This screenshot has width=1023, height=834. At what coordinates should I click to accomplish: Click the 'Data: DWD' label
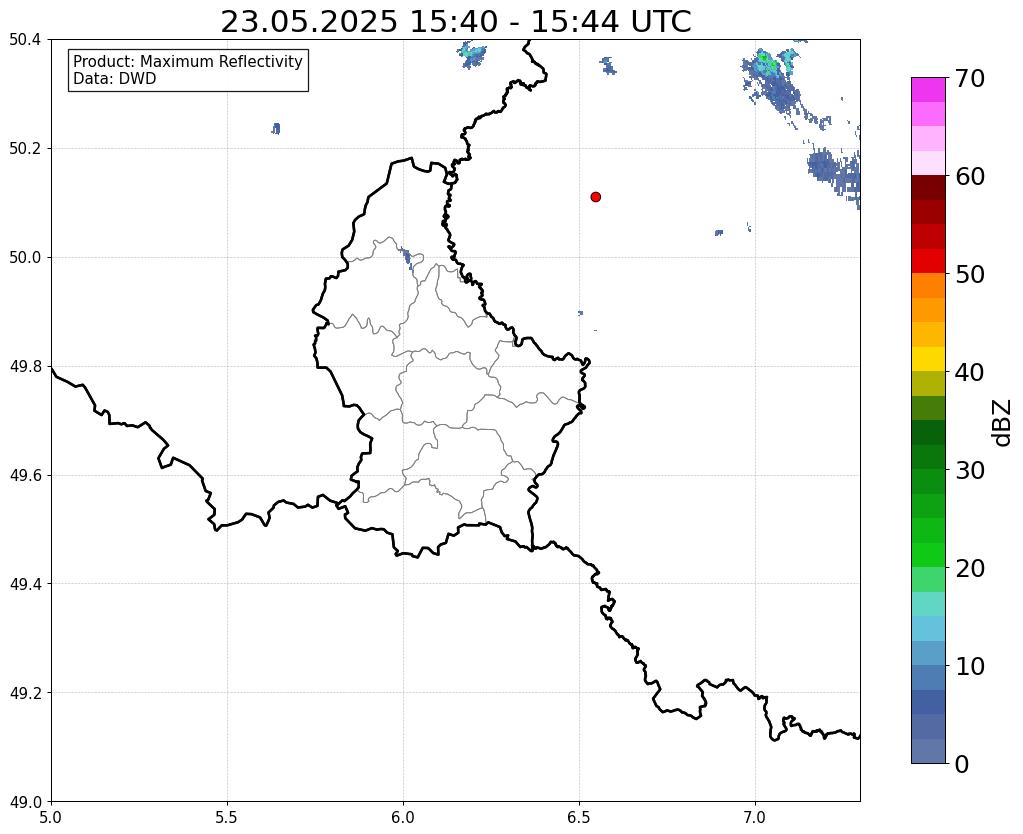[115, 79]
